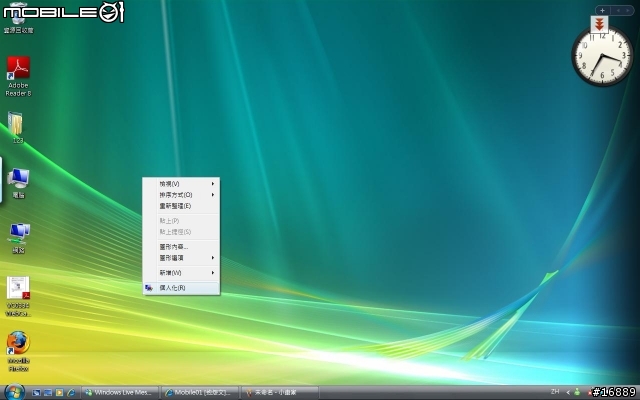Expand hidden tray icons chevron

(x=567, y=392)
